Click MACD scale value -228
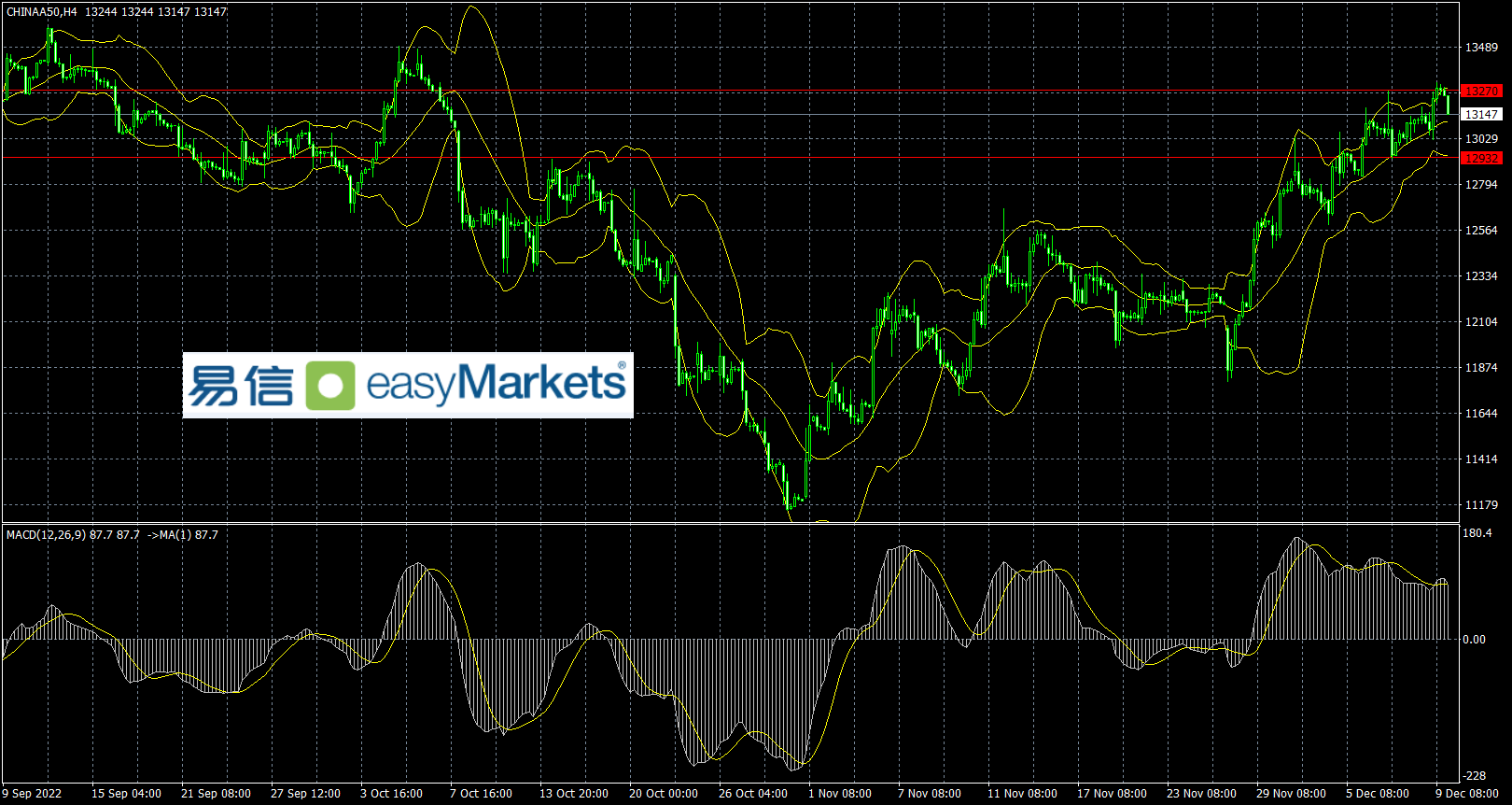The height and width of the screenshot is (805, 1512). pyautogui.click(x=1475, y=776)
